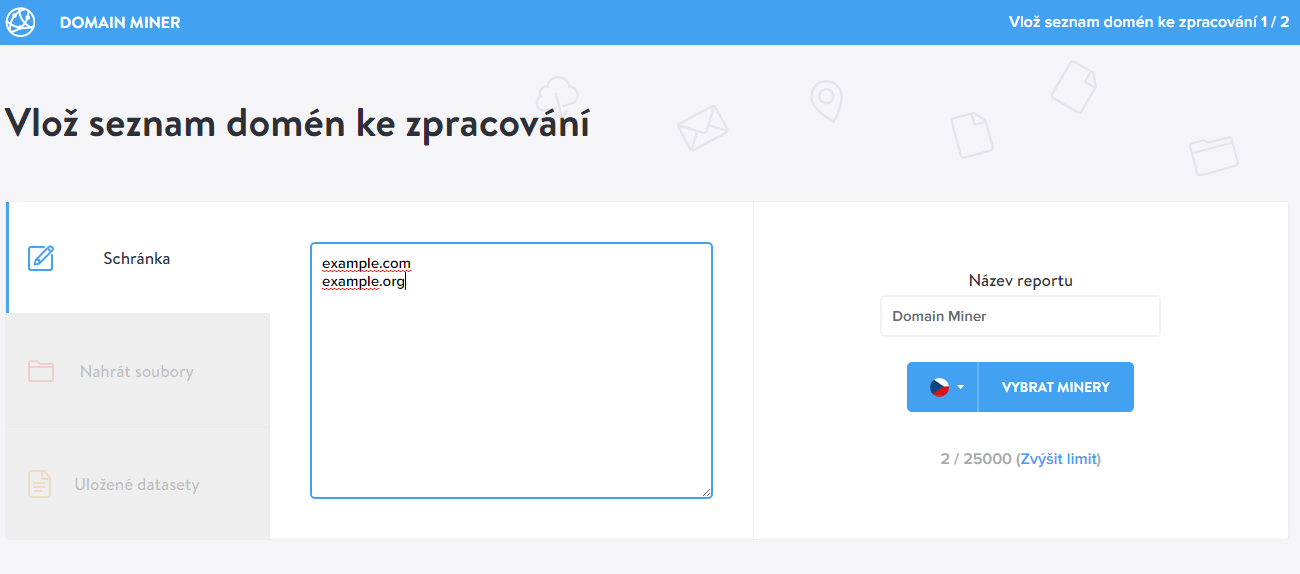Click the Nahrát soubory folder icon
This screenshot has width=1300, height=574.
[41, 371]
